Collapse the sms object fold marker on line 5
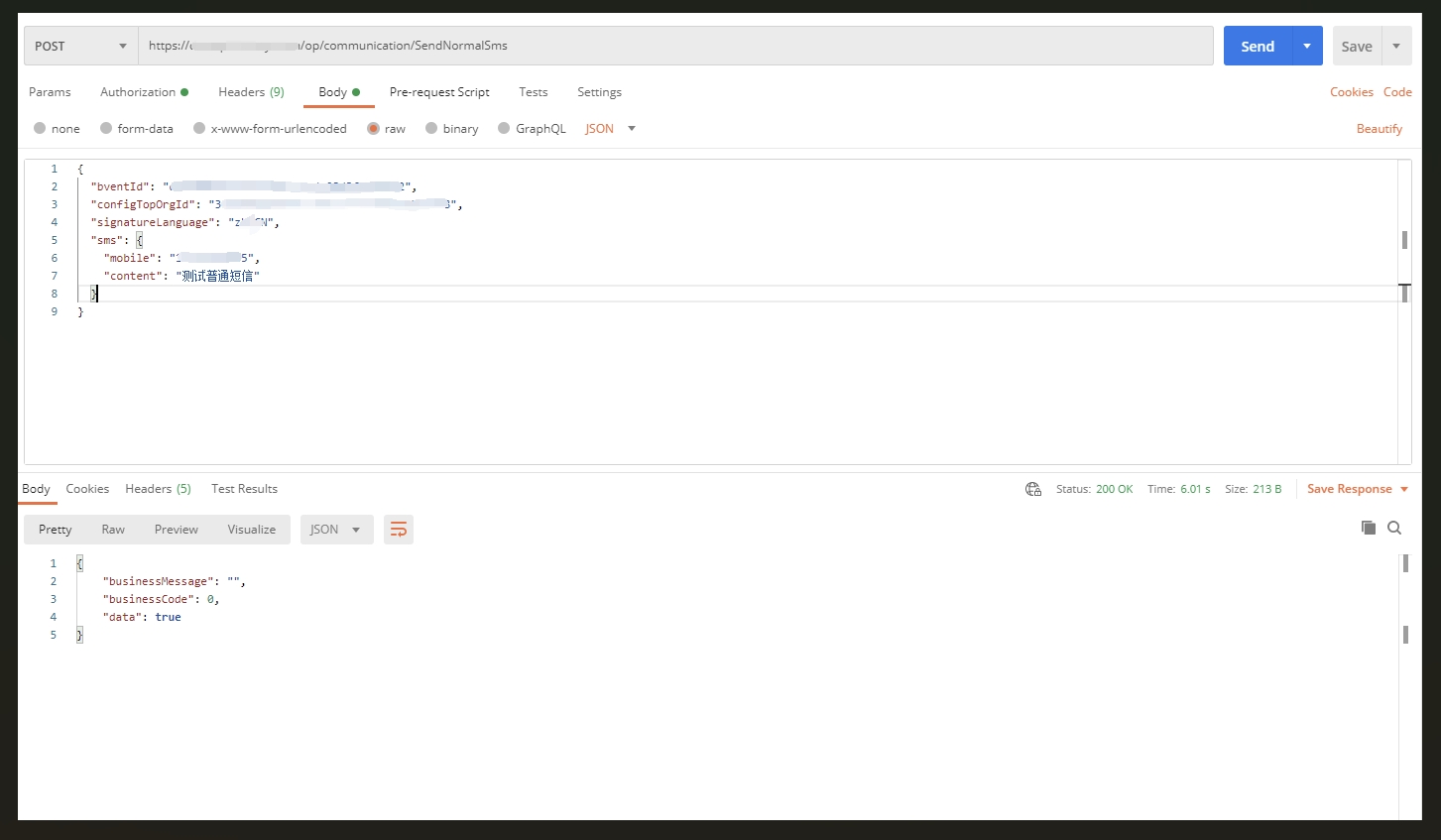1441x840 pixels. (140, 240)
